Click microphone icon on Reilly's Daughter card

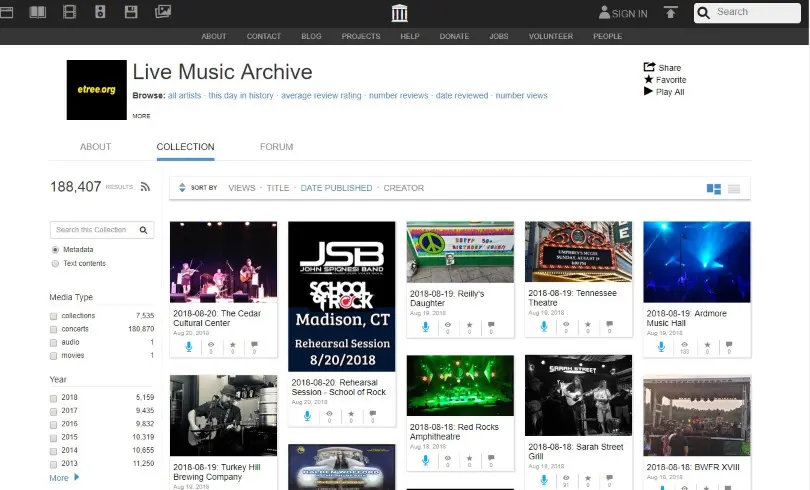(x=426, y=327)
